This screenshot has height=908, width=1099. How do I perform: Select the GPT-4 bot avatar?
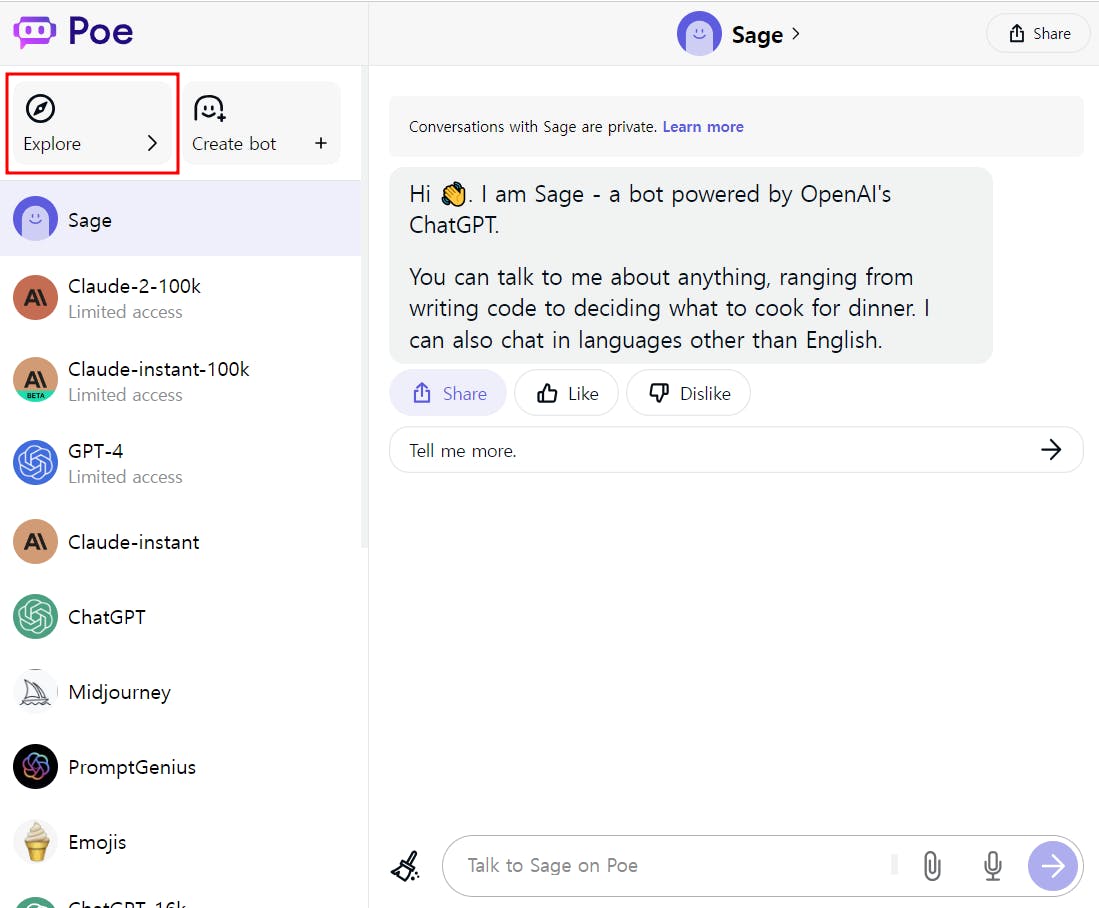coord(35,463)
